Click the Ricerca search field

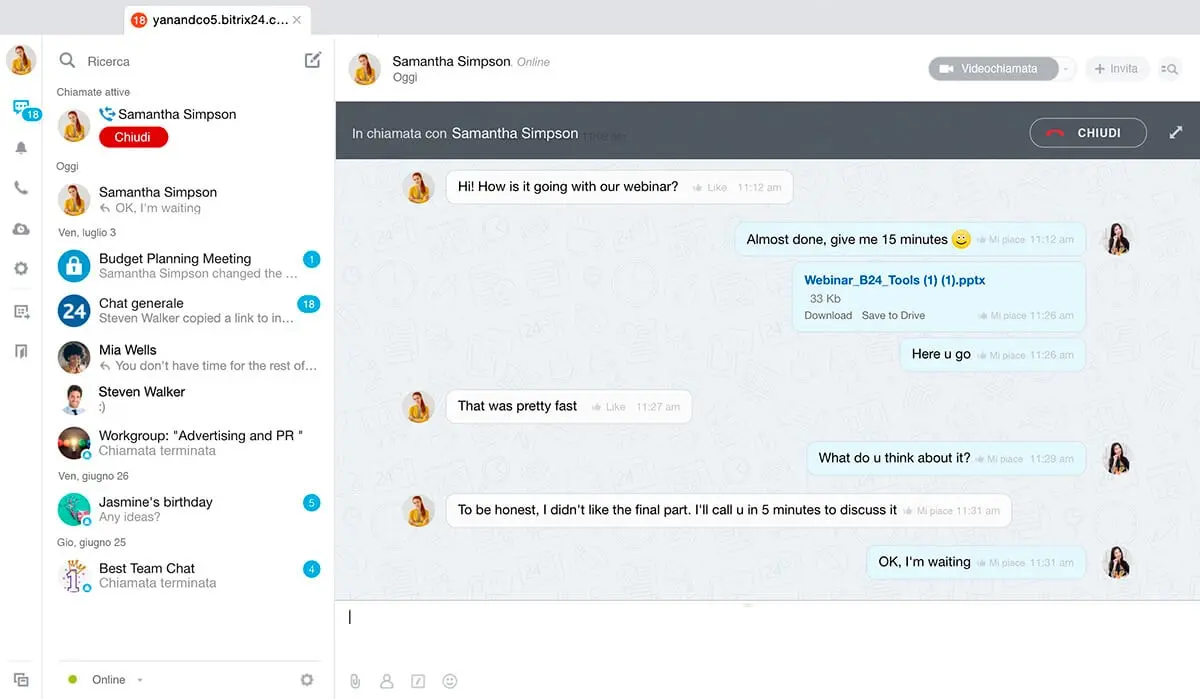(190, 61)
